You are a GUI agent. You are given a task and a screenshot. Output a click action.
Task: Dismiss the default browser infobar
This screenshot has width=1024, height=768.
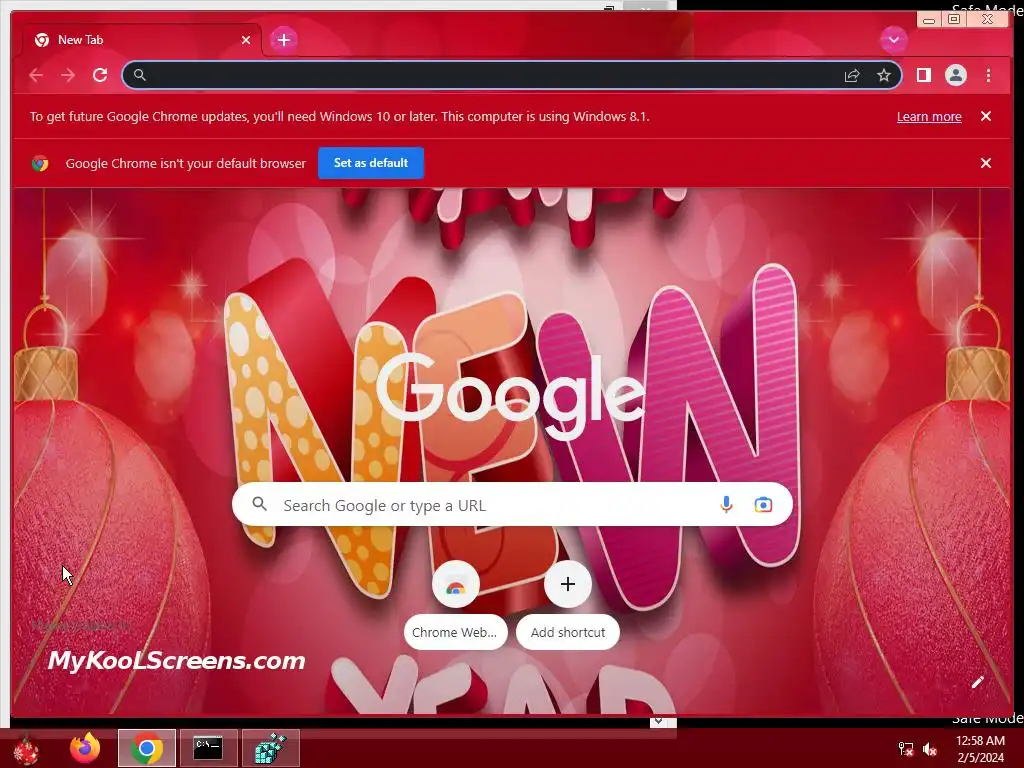(985, 163)
